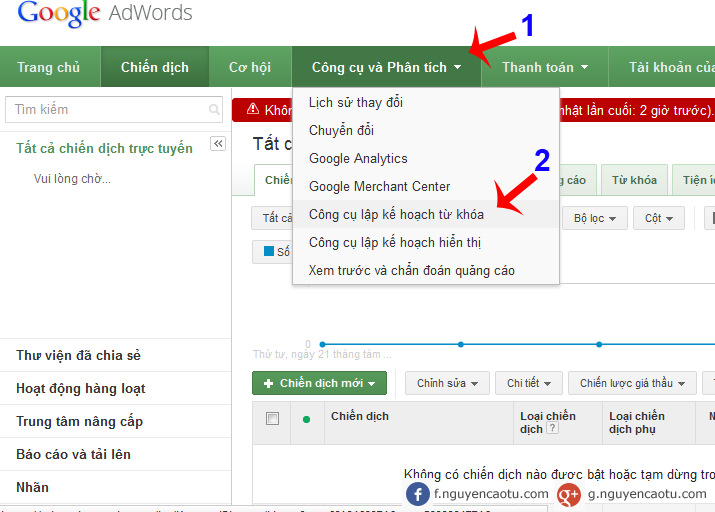The image size is (715, 512).
Task: Click the green status dot column header
Action: 306,419
